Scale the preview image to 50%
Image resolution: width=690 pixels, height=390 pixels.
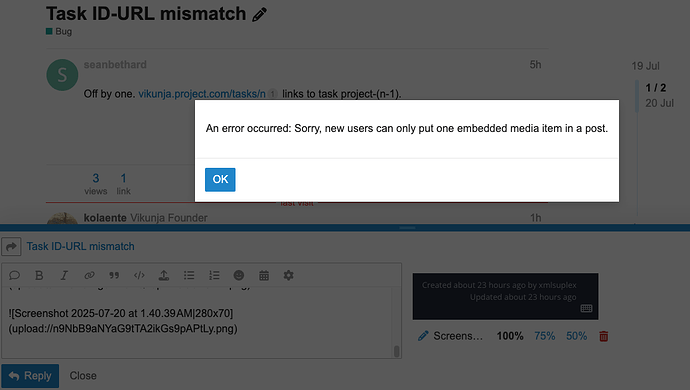[x=576, y=336]
